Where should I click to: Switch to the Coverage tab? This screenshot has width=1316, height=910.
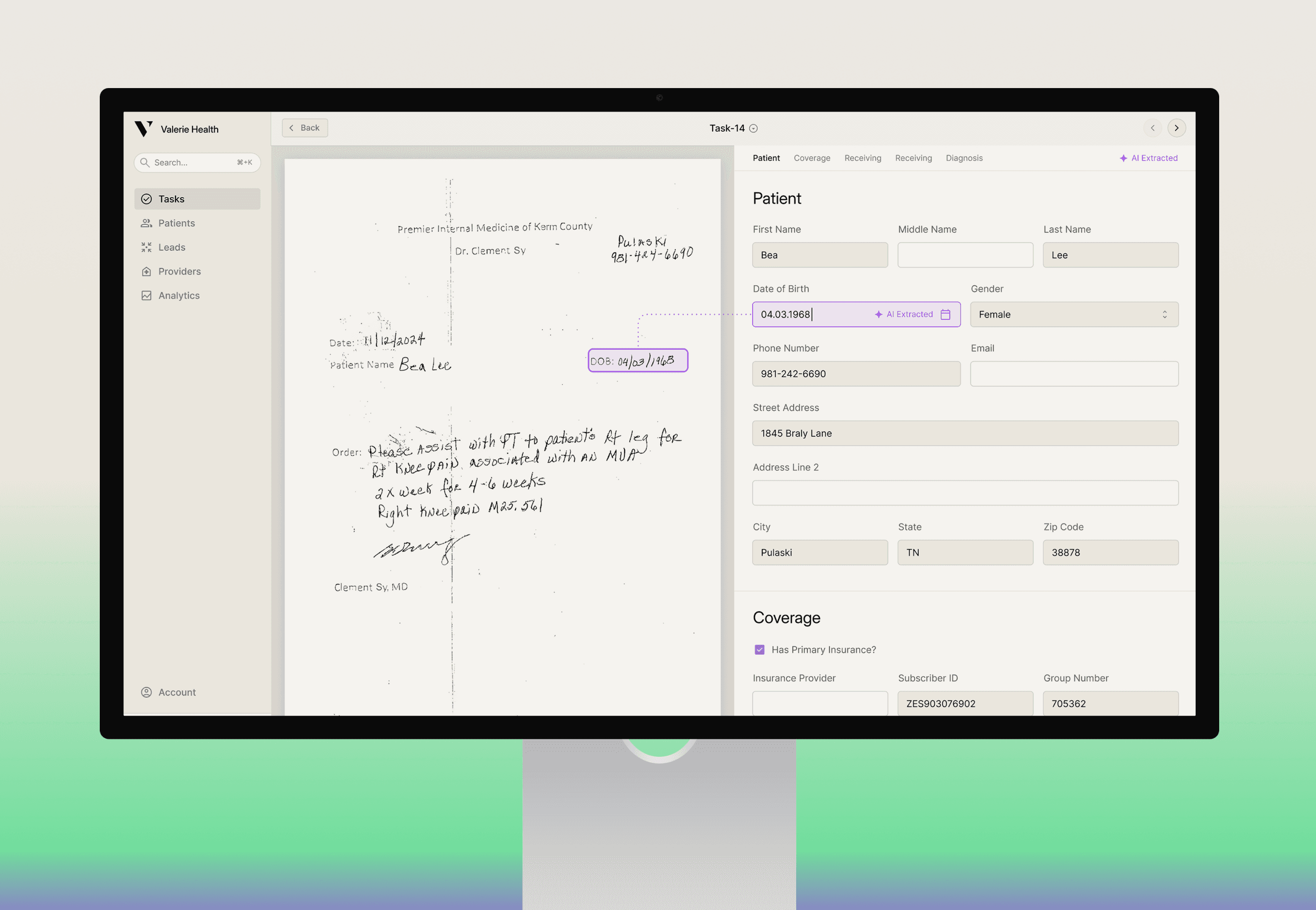(812, 159)
